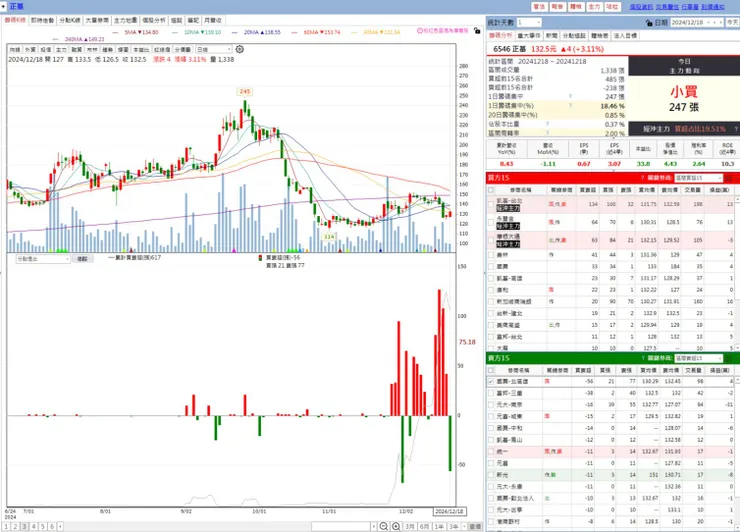The height and width of the screenshot is (532, 740).
Task: Click red icon at right of 買方15 header
Action: (x=729, y=178)
